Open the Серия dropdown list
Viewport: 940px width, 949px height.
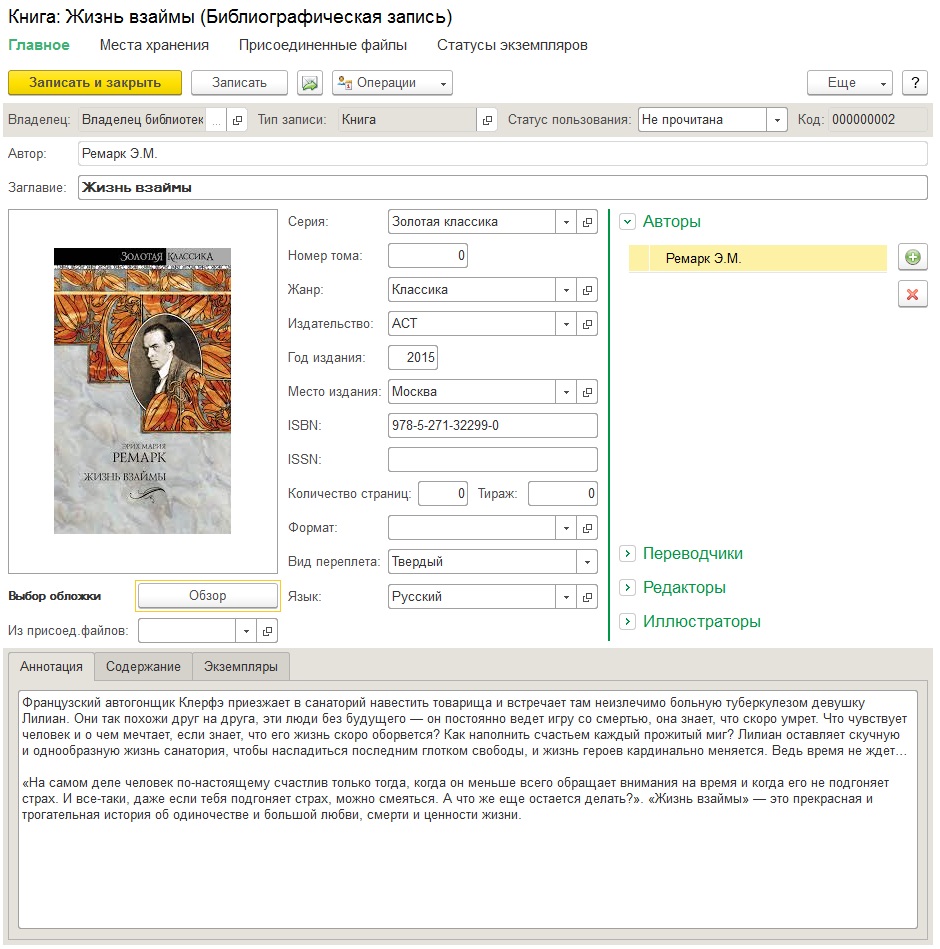[566, 222]
